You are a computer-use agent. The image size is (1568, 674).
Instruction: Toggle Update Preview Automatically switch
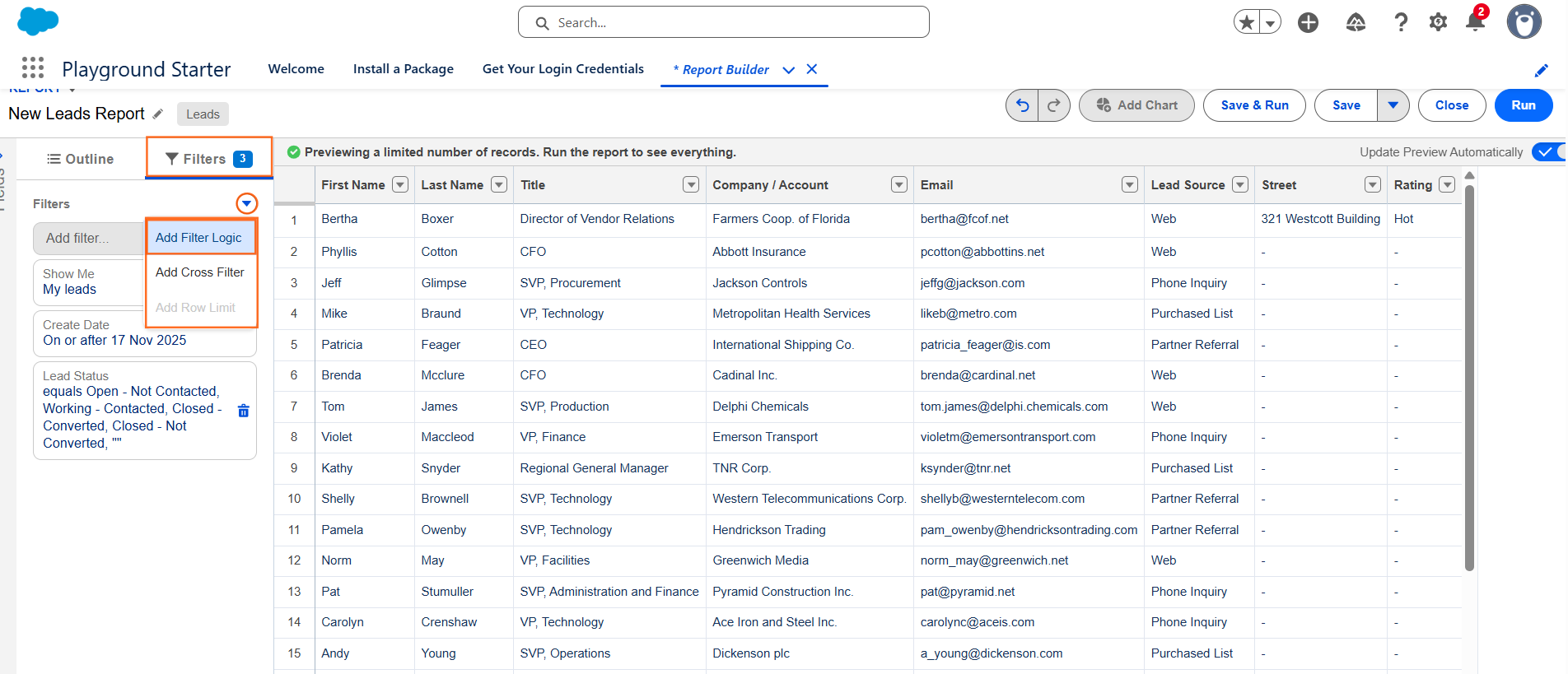tap(1548, 152)
